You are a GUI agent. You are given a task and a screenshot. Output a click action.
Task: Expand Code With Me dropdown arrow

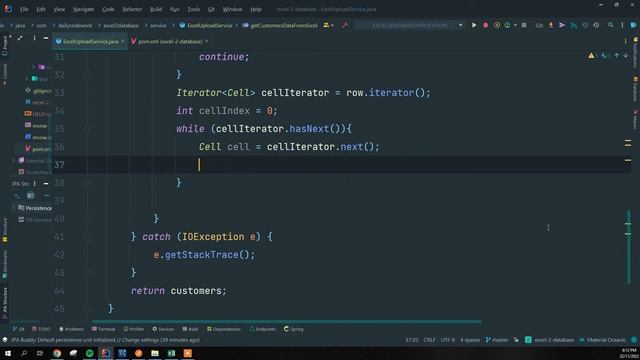333,25
